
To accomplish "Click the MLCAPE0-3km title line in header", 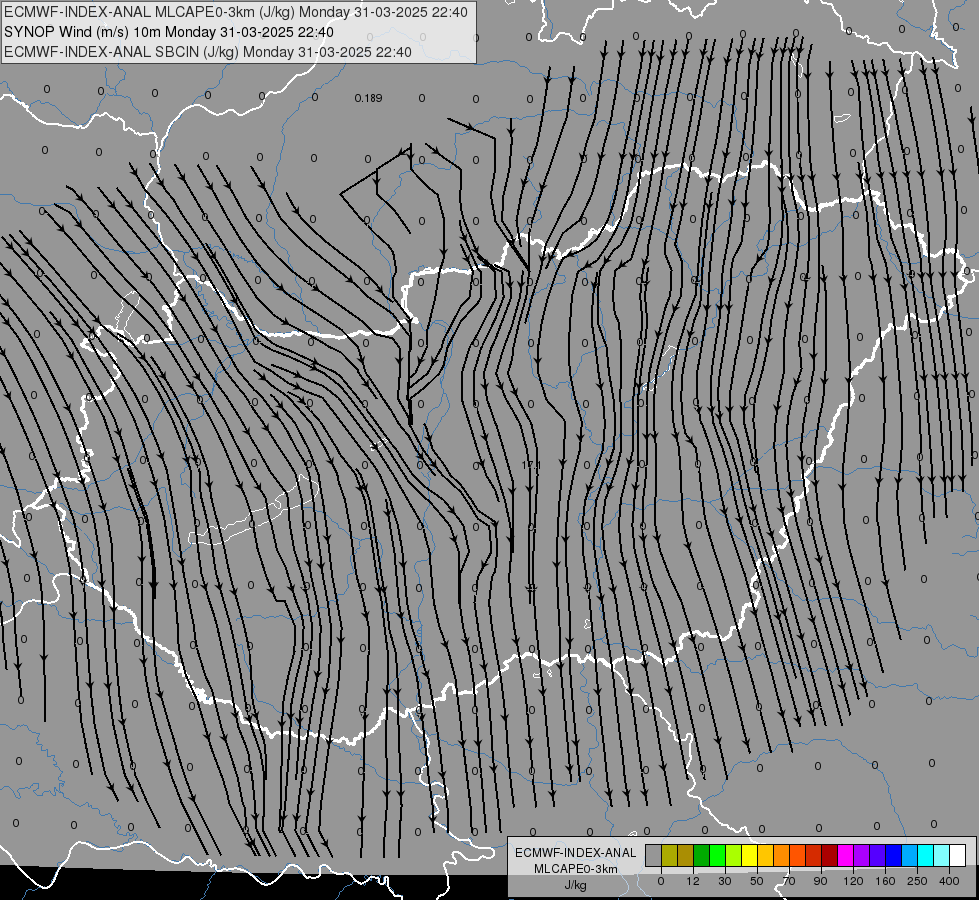I will pyautogui.click(x=235, y=12).
